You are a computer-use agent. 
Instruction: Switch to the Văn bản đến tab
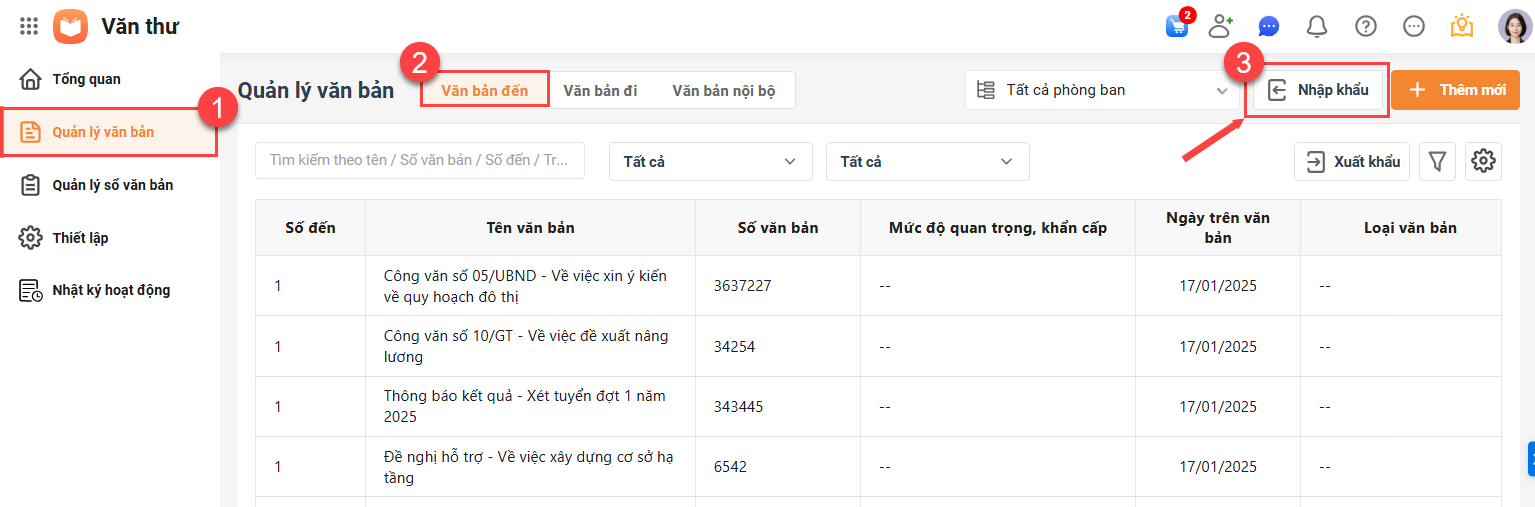(x=485, y=90)
